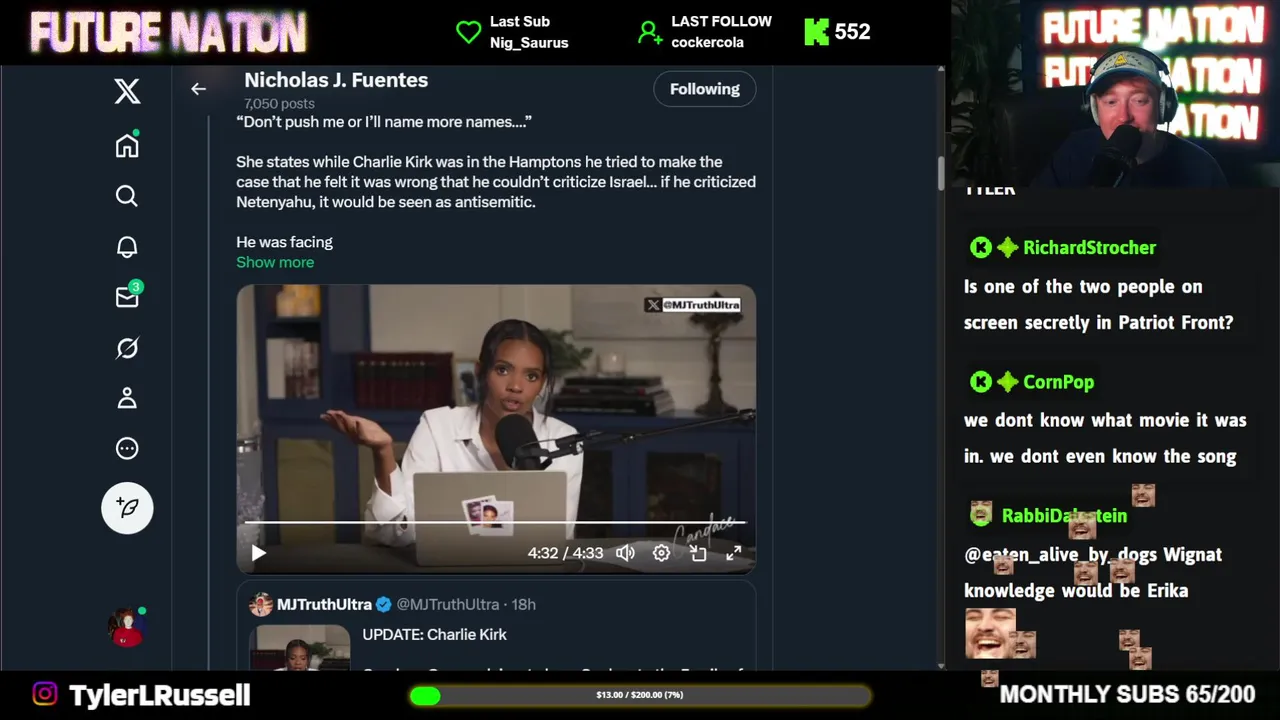Image resolution: width=1280 pixels, height=720 pixels.
Task: Click the 4:32 / 4:33 time display
Action: pyautogui.click(x=566, y=553)
